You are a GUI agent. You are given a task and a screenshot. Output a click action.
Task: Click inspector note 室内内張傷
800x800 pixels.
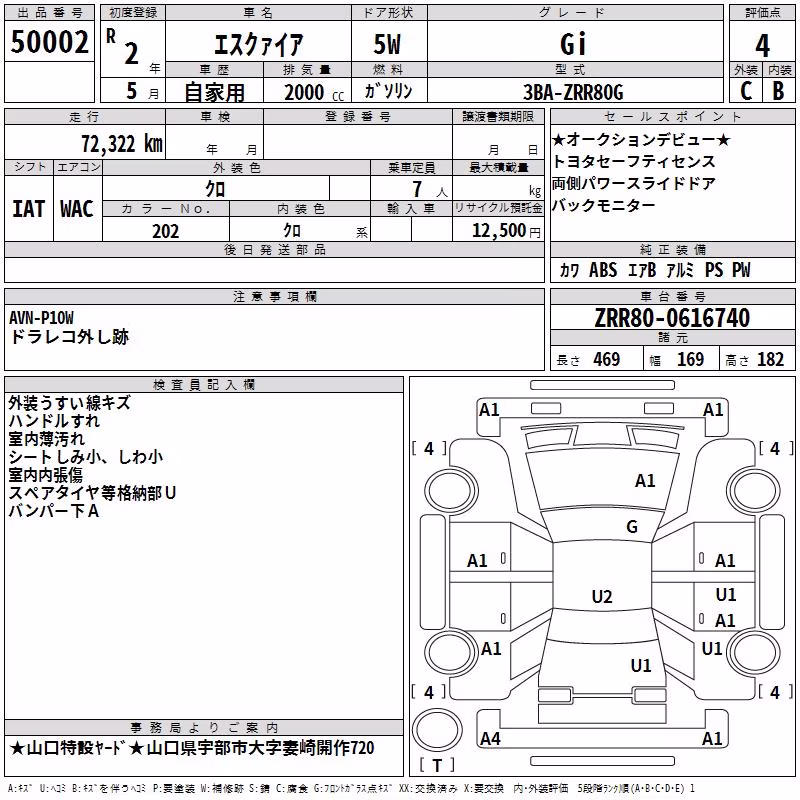45,474
